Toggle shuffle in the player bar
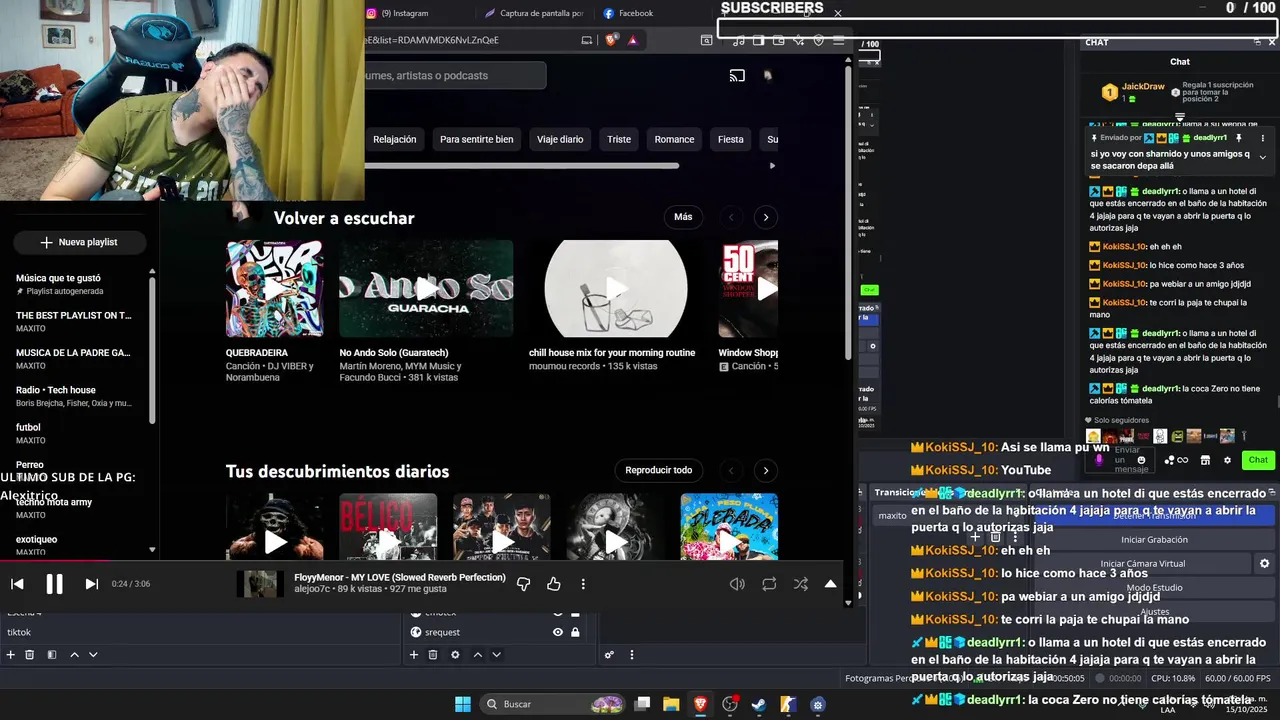The width and height of the screenshot is (1280, 720). (800, 584)
